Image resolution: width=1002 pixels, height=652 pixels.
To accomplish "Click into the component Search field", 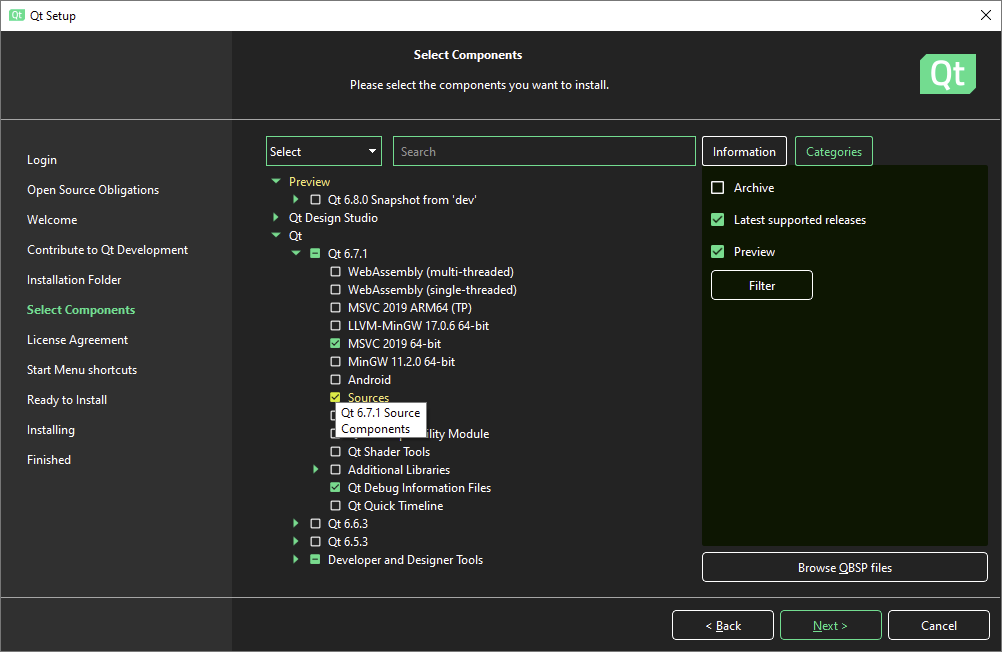I will (x=543, y=152).
